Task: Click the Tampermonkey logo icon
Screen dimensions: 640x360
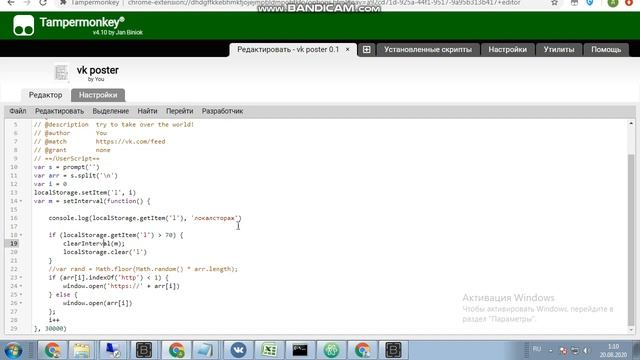Action: coord(24,25)
